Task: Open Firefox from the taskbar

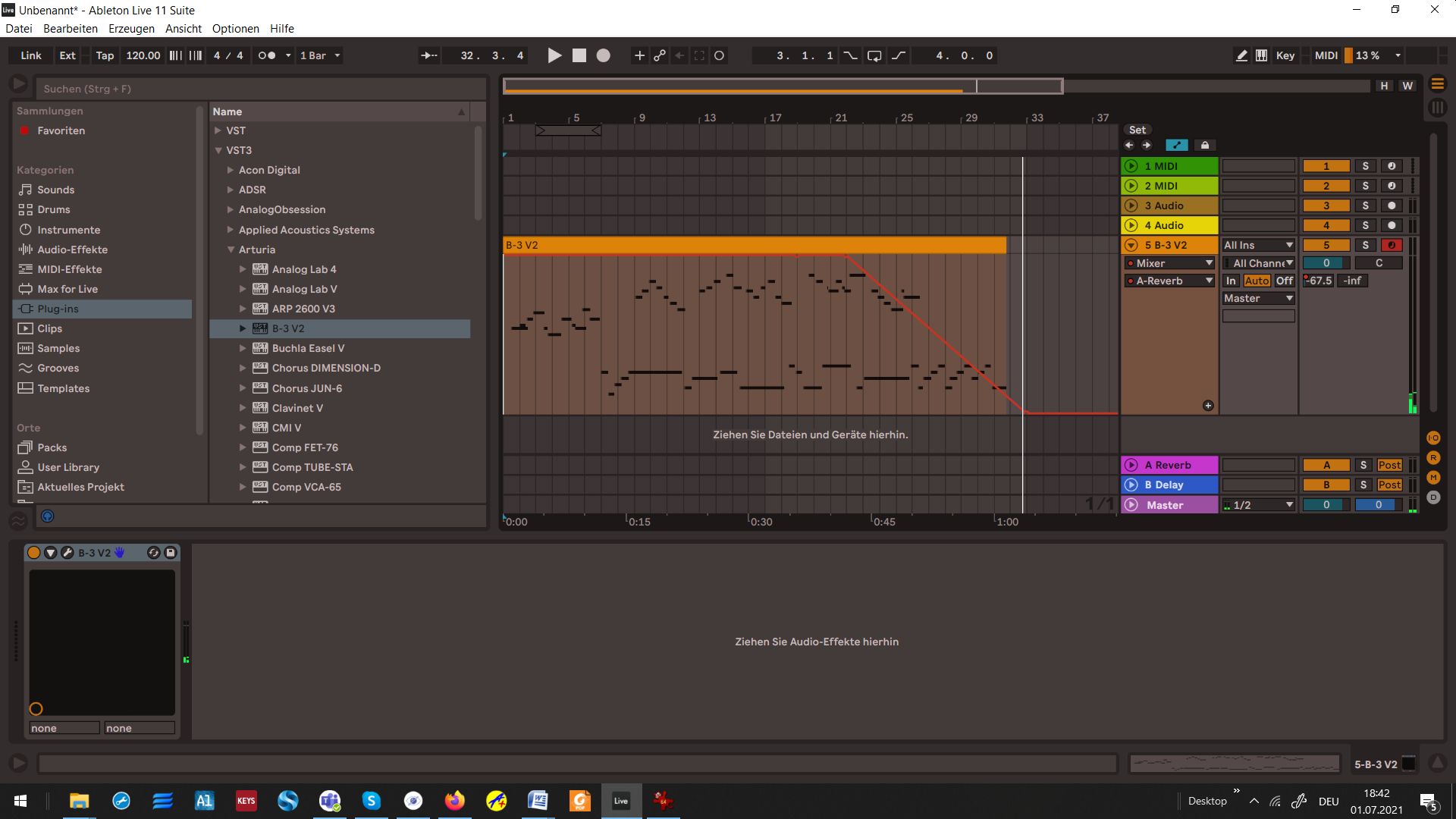Action: pos(454,801)
